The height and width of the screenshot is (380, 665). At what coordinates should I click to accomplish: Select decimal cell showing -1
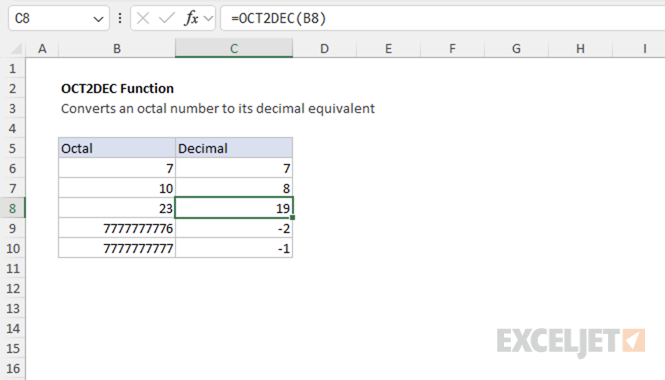pyautogui.click(x=234, y=248)
